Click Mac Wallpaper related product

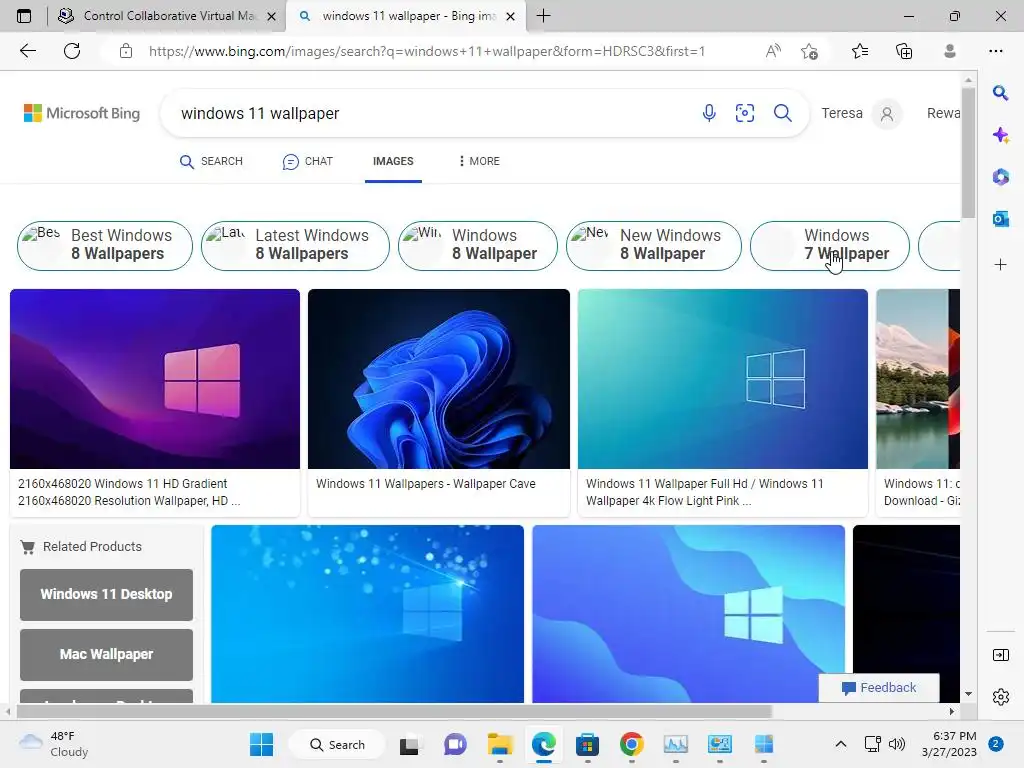pyautogui.click(x=106, y=654)
